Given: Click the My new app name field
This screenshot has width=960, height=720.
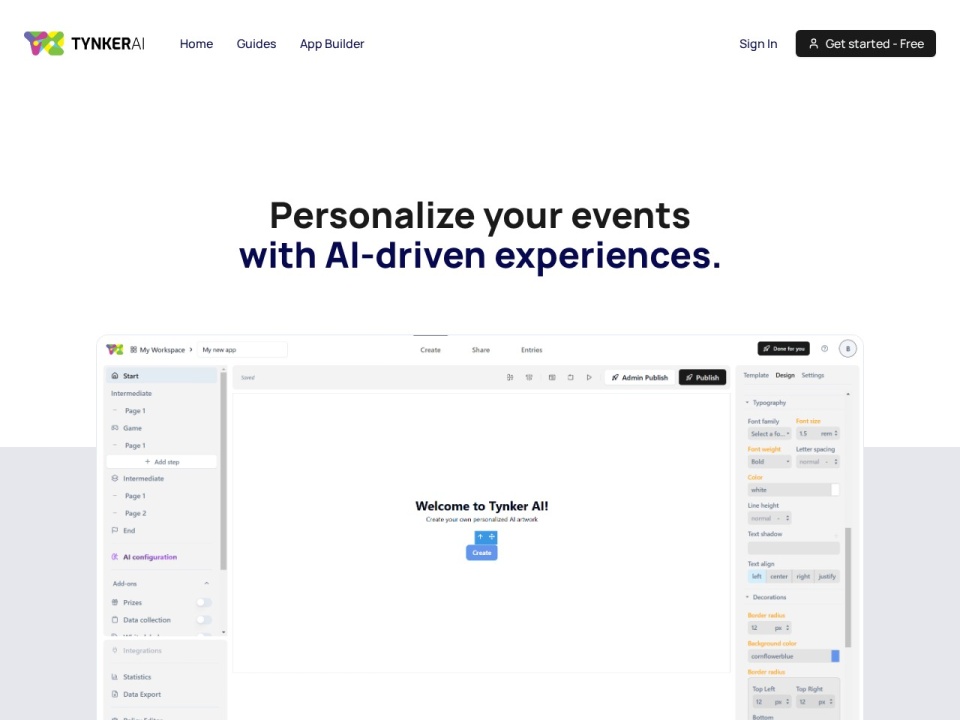Looking at the screenshot, I should point(242,350).
